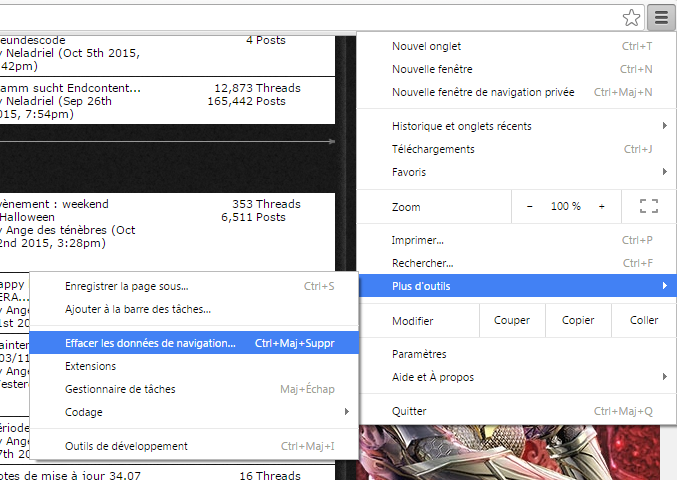Click the bookmark star icon

(631, 17)
